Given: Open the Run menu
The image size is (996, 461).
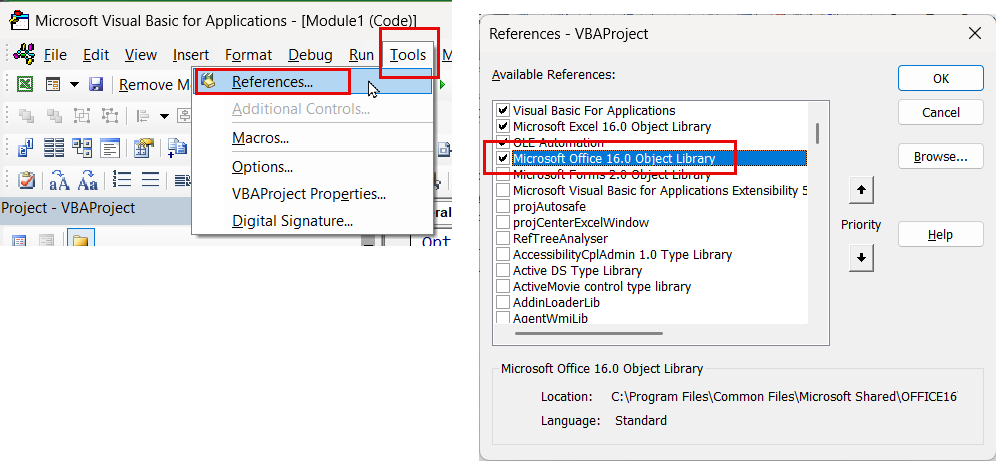Looking at the screenshot, I should click(361, 55).
